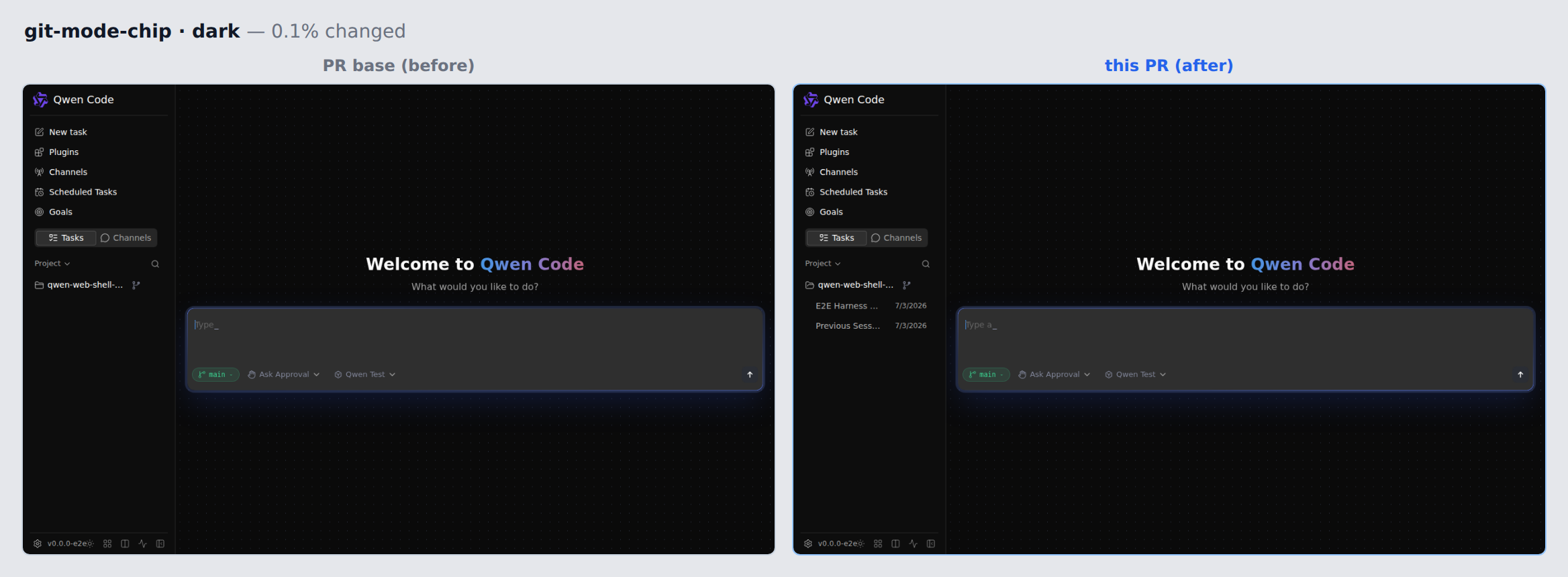
Task: Open Qwen Test model dropdown in before panel
Action: click(365, 374)
